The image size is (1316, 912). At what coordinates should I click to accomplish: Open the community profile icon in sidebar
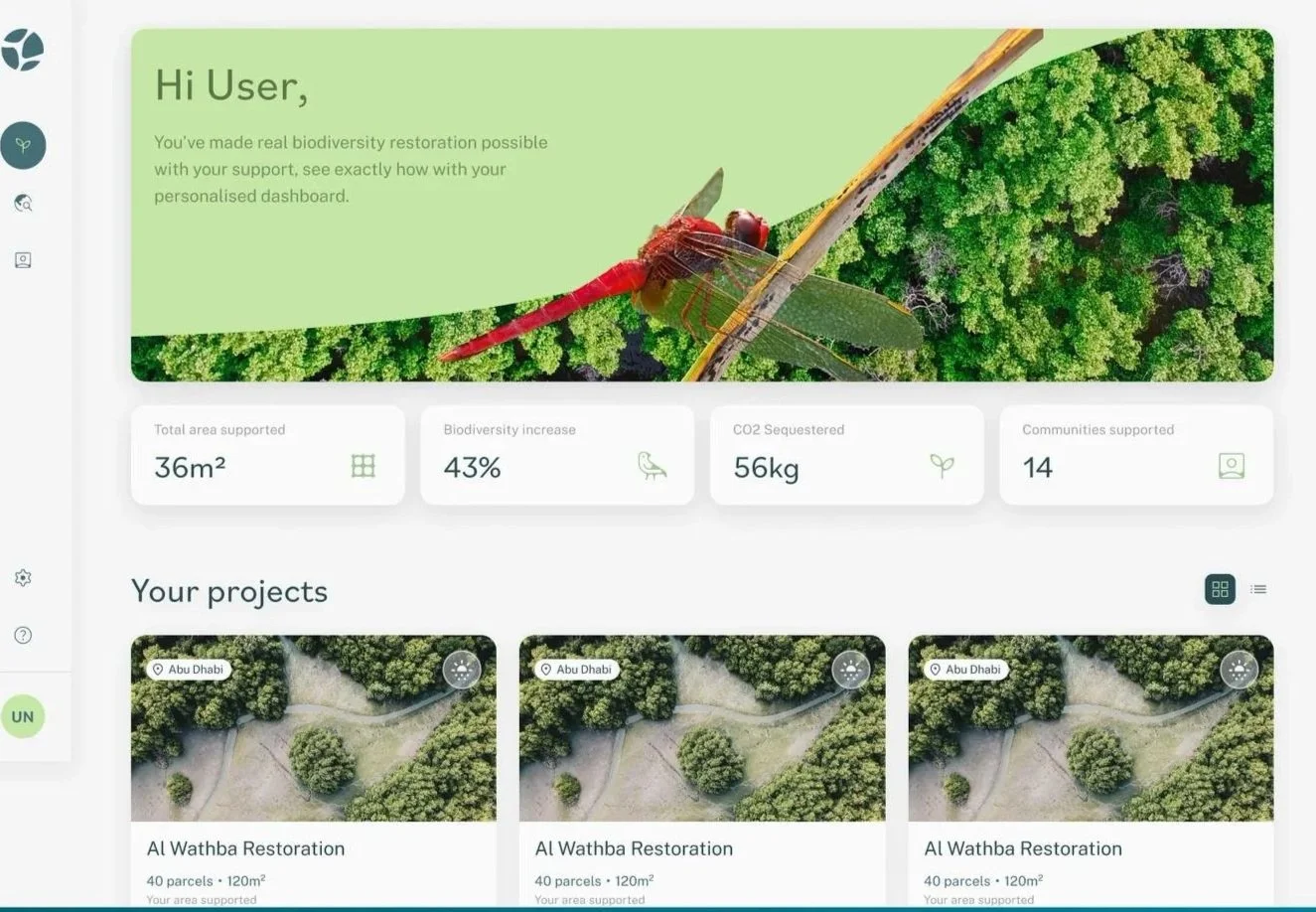point(23,260)
